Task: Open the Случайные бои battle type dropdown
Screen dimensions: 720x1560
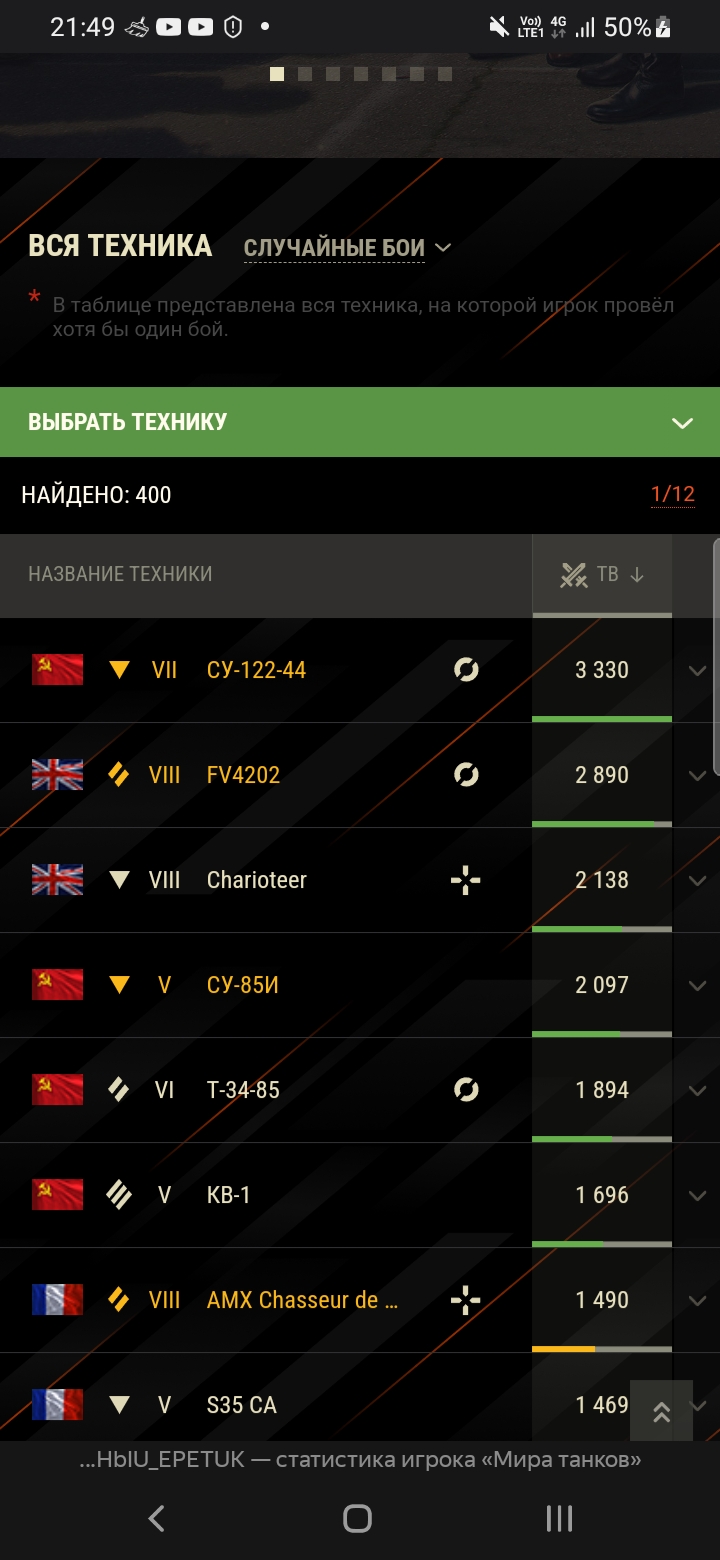Action: [347, 248]
